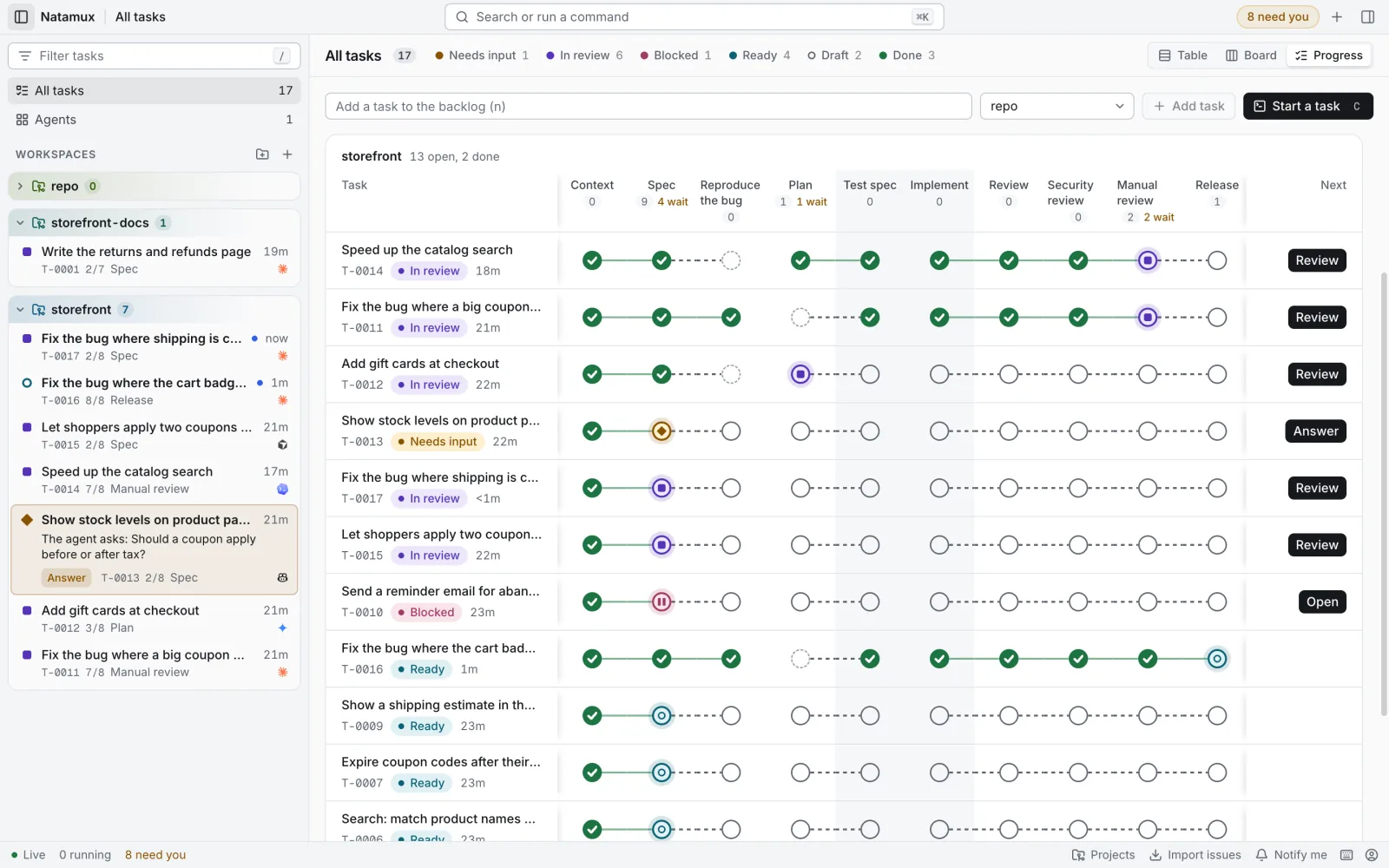The height and width of the screenshot is (868, 1389).
Task: Toggle the right panel icon in the top bar
Action: point(1368,16)
